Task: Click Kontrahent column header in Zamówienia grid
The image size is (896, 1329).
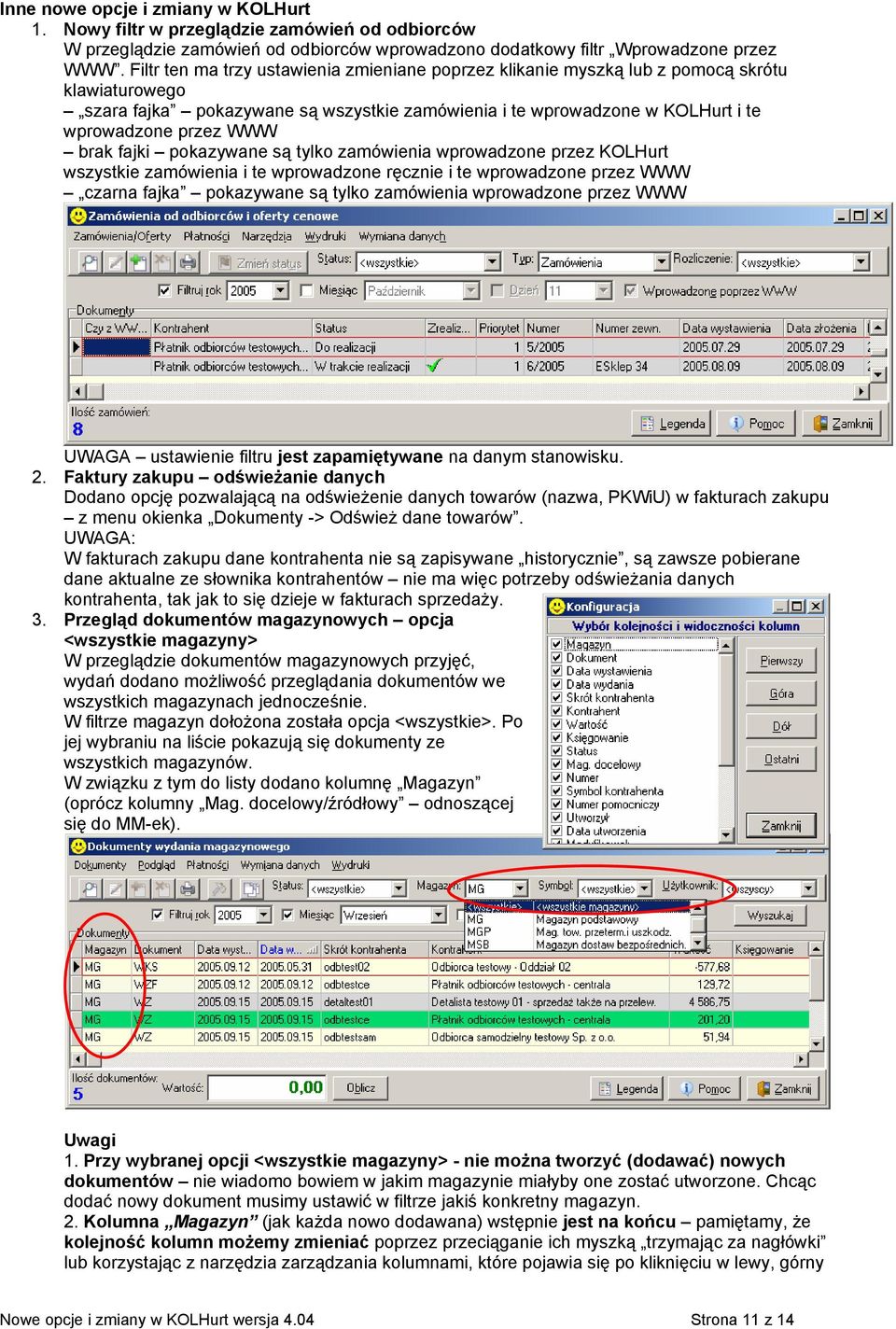Action: point(231,329)
